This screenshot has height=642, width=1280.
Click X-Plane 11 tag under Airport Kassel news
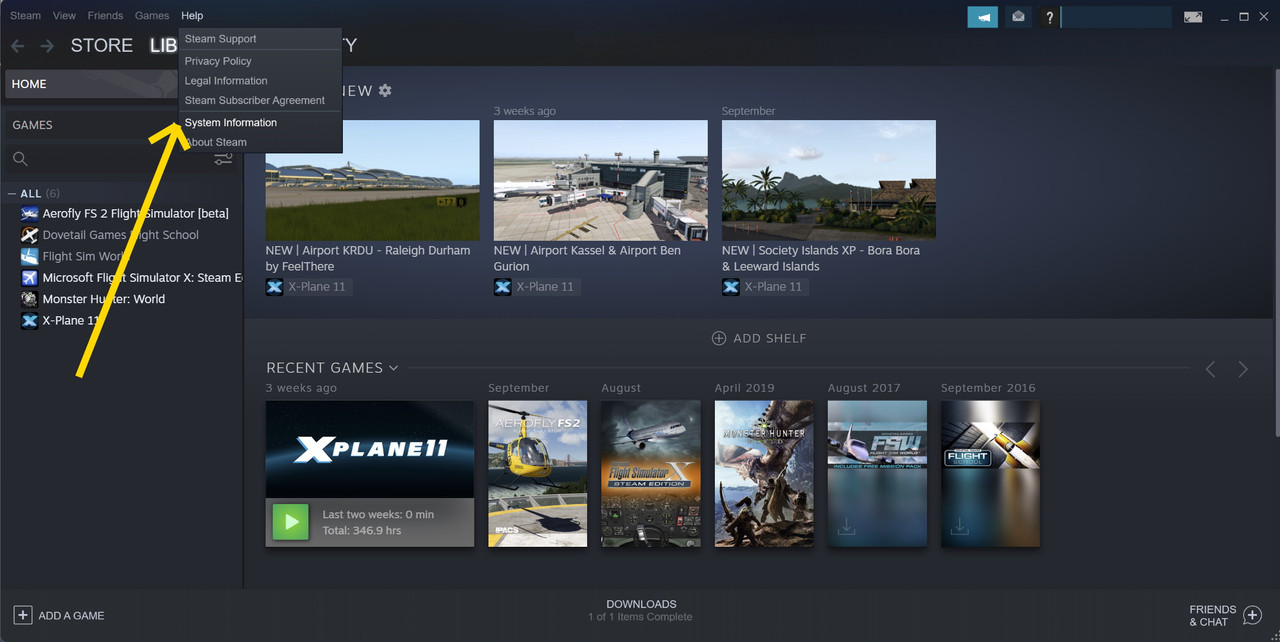click(x=536, y=287)
